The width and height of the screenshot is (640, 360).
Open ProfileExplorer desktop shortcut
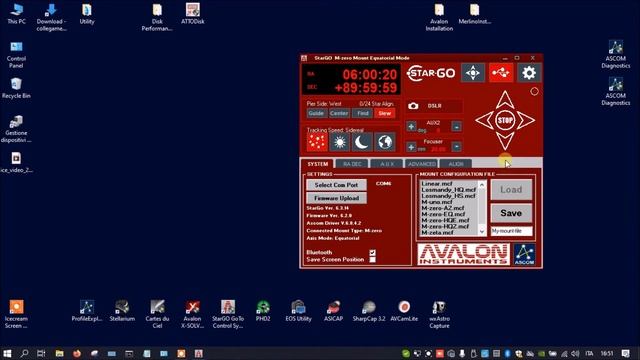[x=87, y=311]
